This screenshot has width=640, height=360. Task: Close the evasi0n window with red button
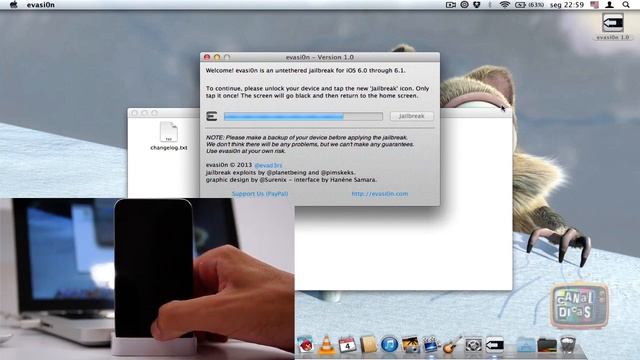(207, 57)
